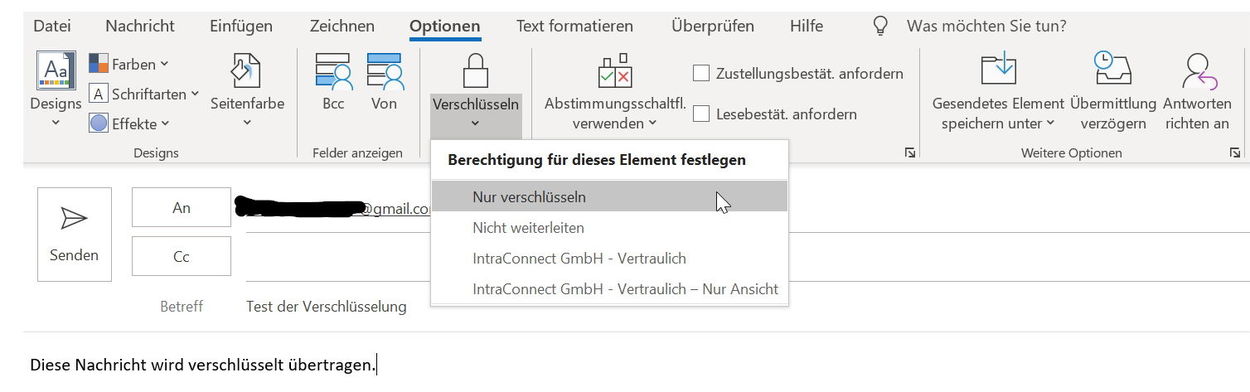
Task: Expand the Schriftarten dropdown
Action: [x=144, y=94]
